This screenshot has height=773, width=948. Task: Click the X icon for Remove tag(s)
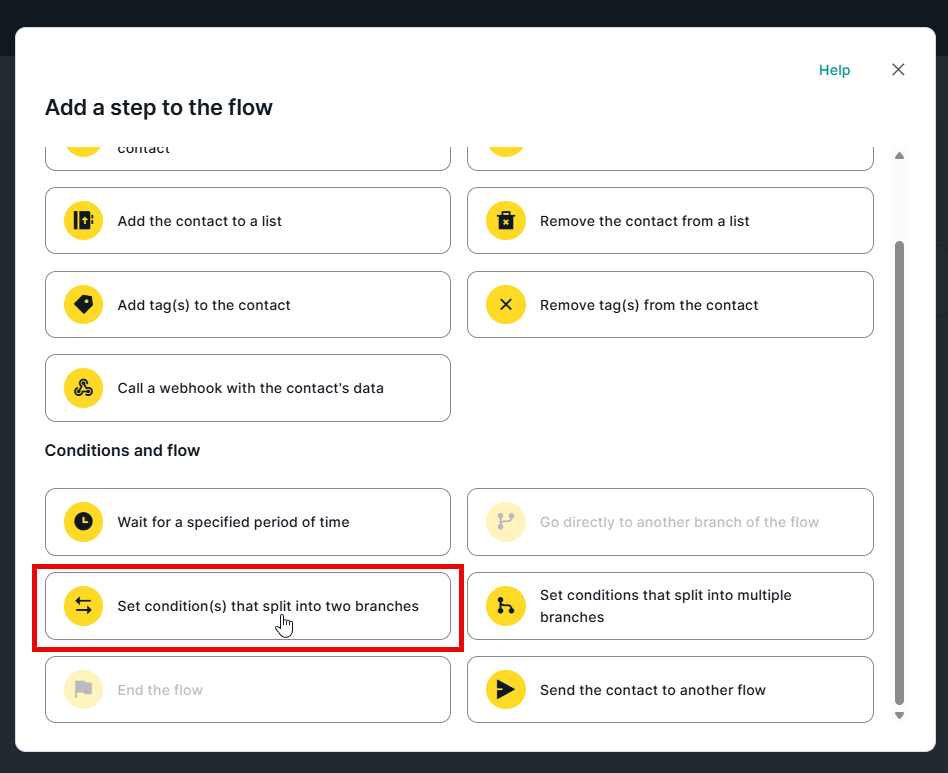click(x=506, y=305)
